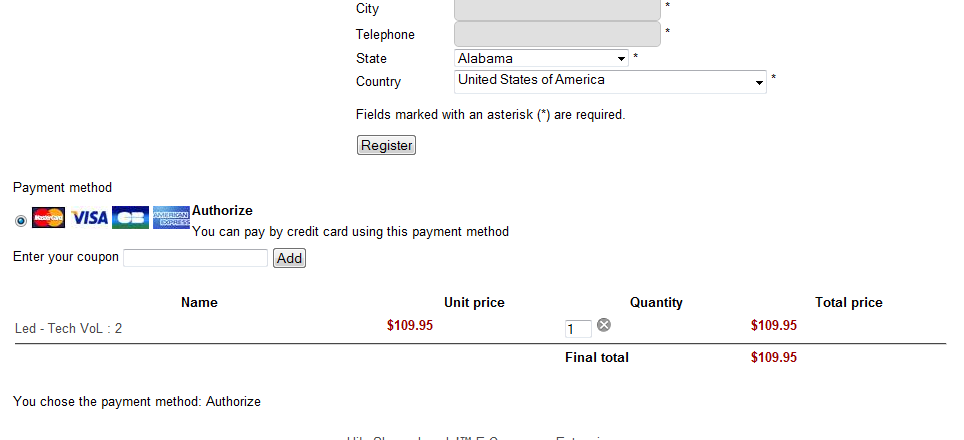This screenshot has width=964, height=440.
Task: Click the quantity field for the product
Action: (x=578, y=329)
